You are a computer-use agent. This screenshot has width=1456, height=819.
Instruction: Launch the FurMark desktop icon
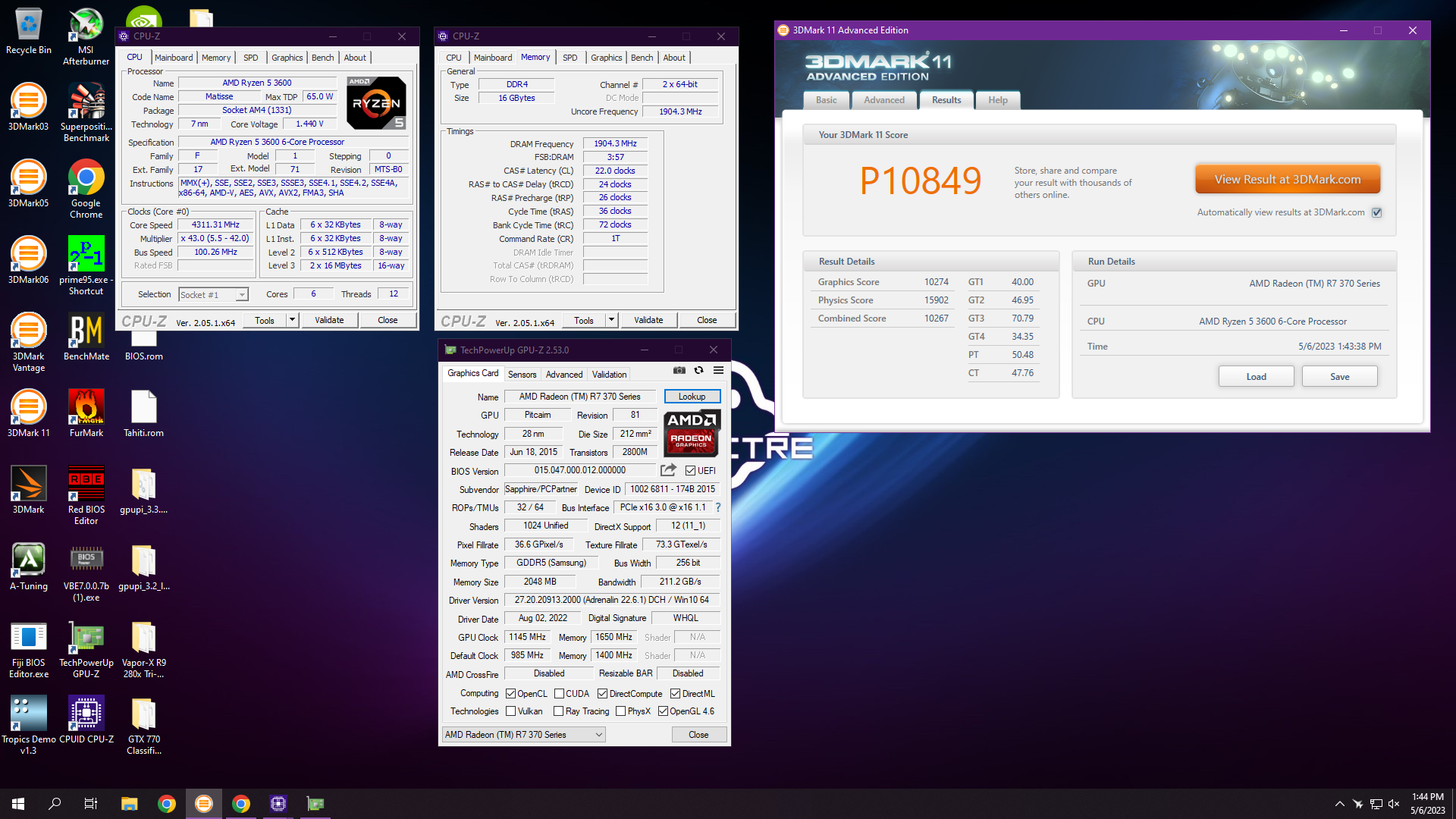pyautogui.click(x=86, y=414)
